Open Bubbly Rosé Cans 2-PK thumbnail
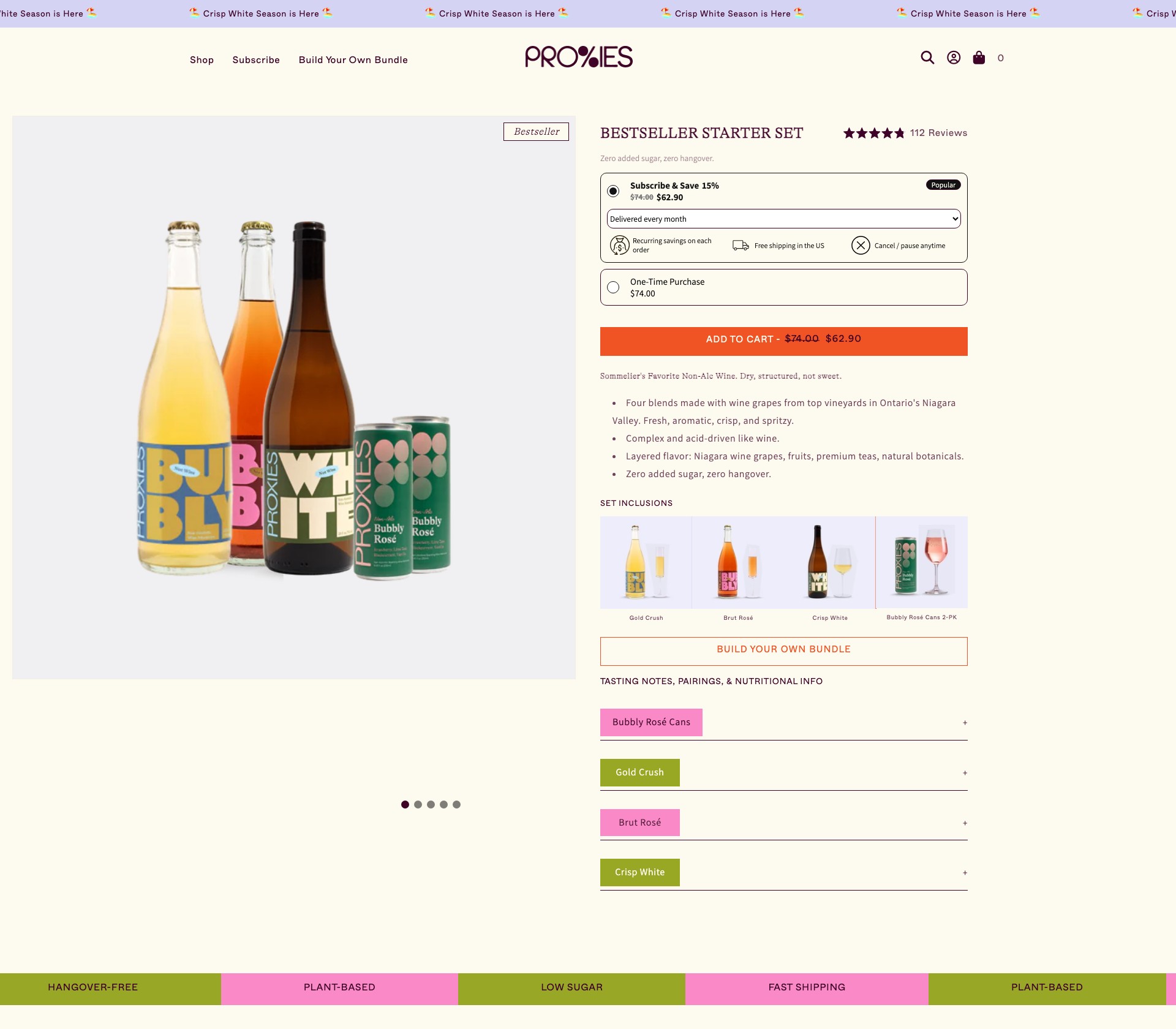This screenshot has height=1029, width=1176. tap(922, 562)
